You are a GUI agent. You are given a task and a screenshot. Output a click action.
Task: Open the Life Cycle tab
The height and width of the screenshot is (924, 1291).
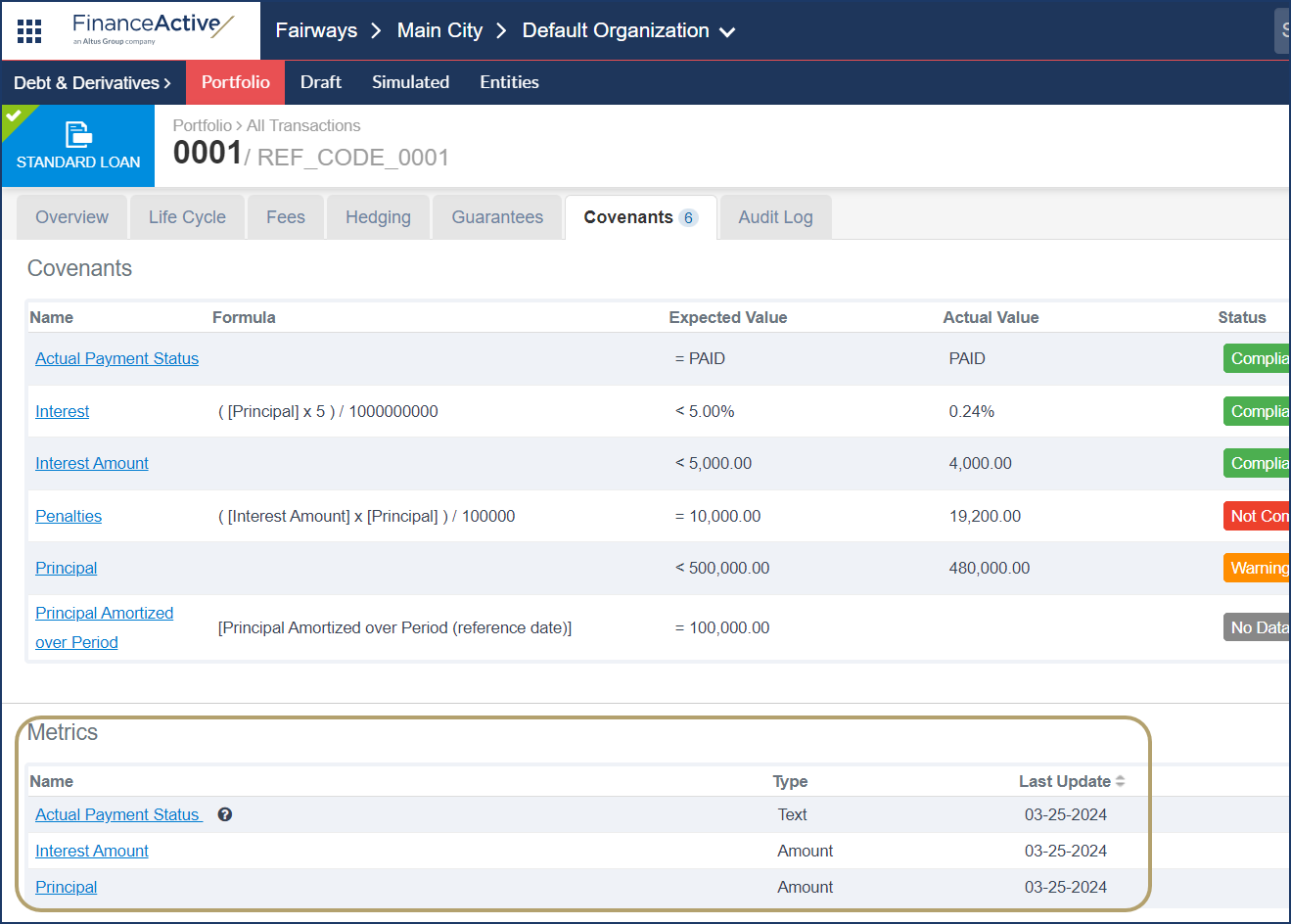pos(187,217)
